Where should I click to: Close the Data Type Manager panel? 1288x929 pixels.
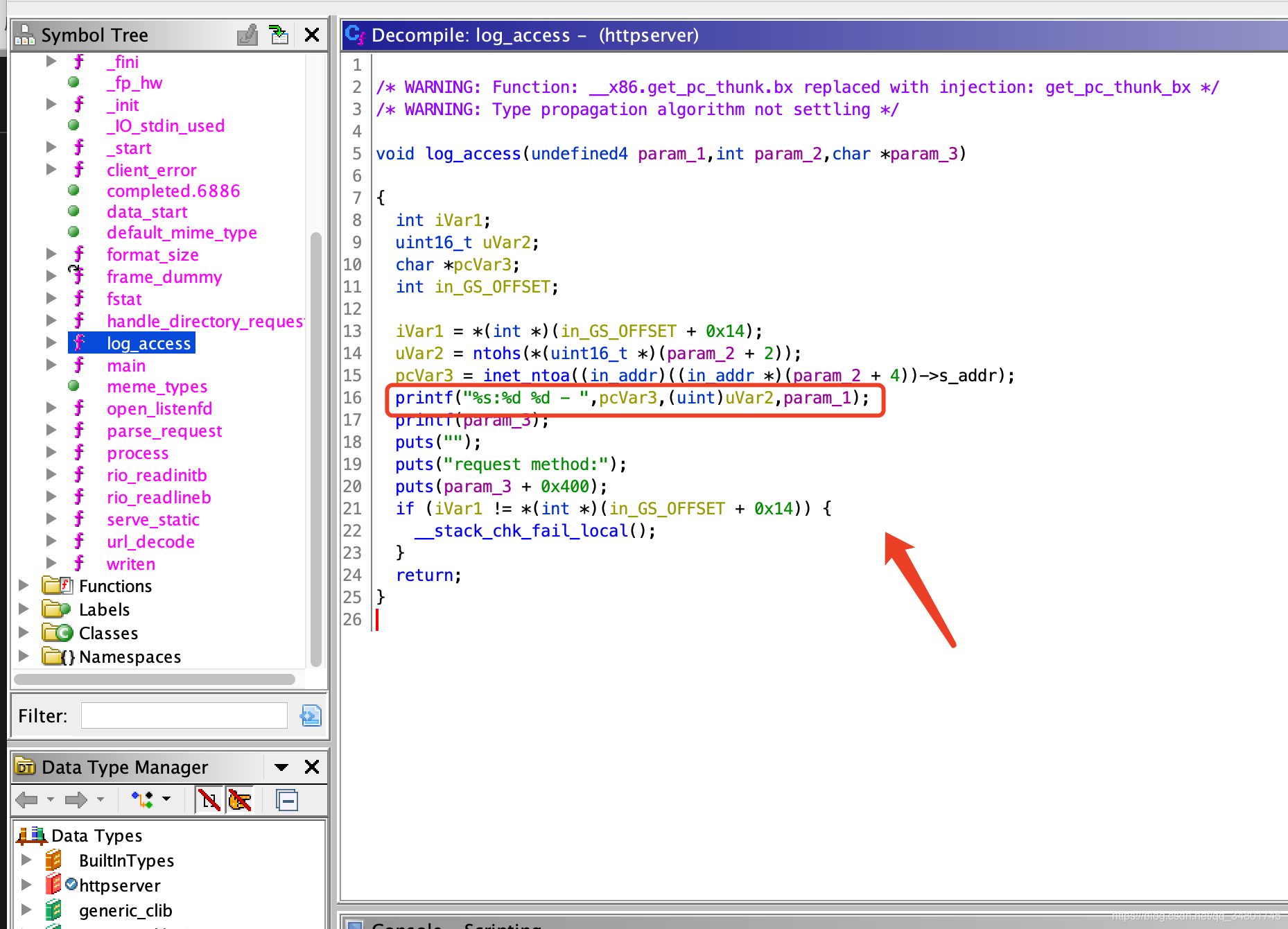pyautogui.click(x=312, y=767)
